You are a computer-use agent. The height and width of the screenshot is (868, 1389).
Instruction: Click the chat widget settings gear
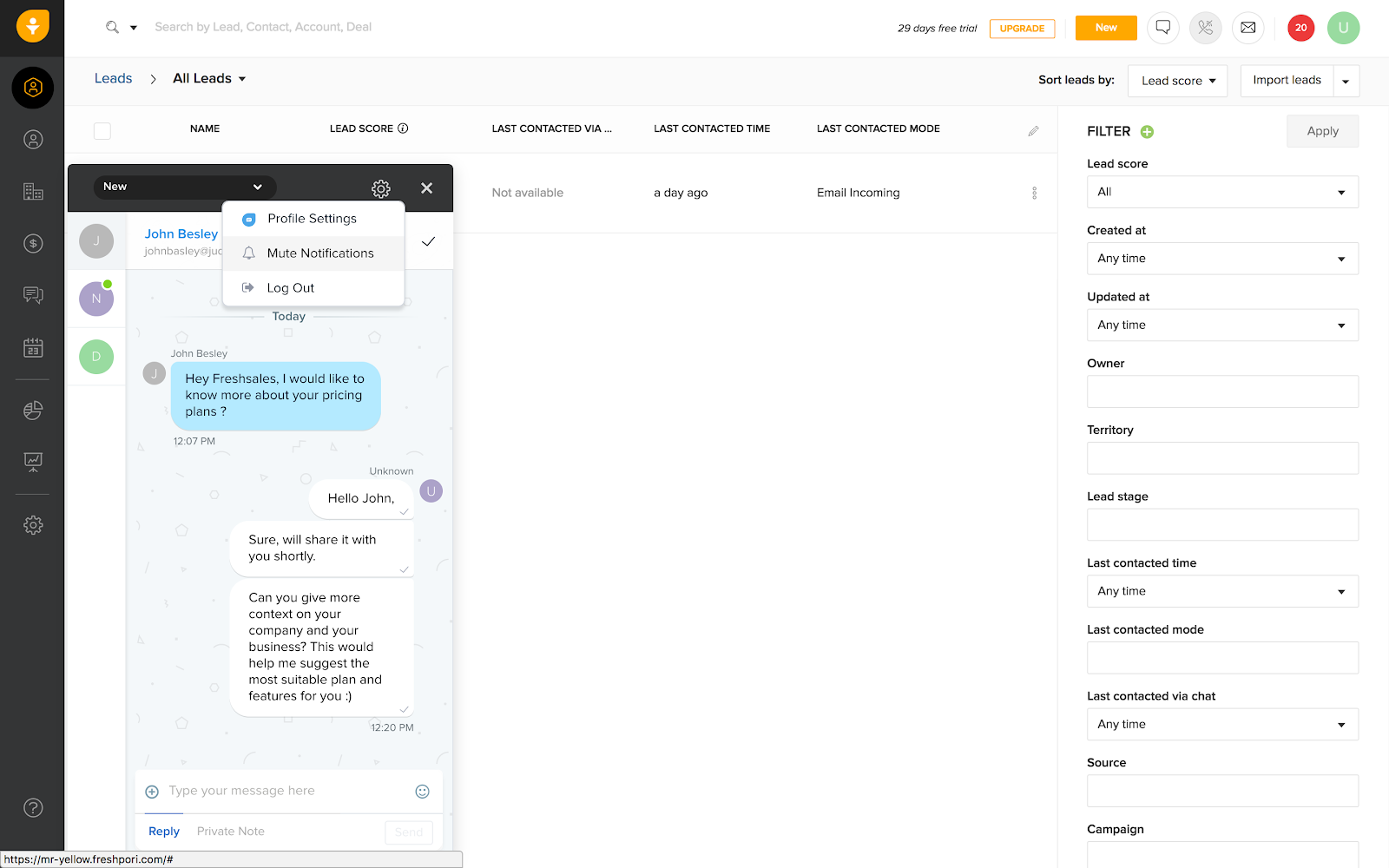(381, 188)
